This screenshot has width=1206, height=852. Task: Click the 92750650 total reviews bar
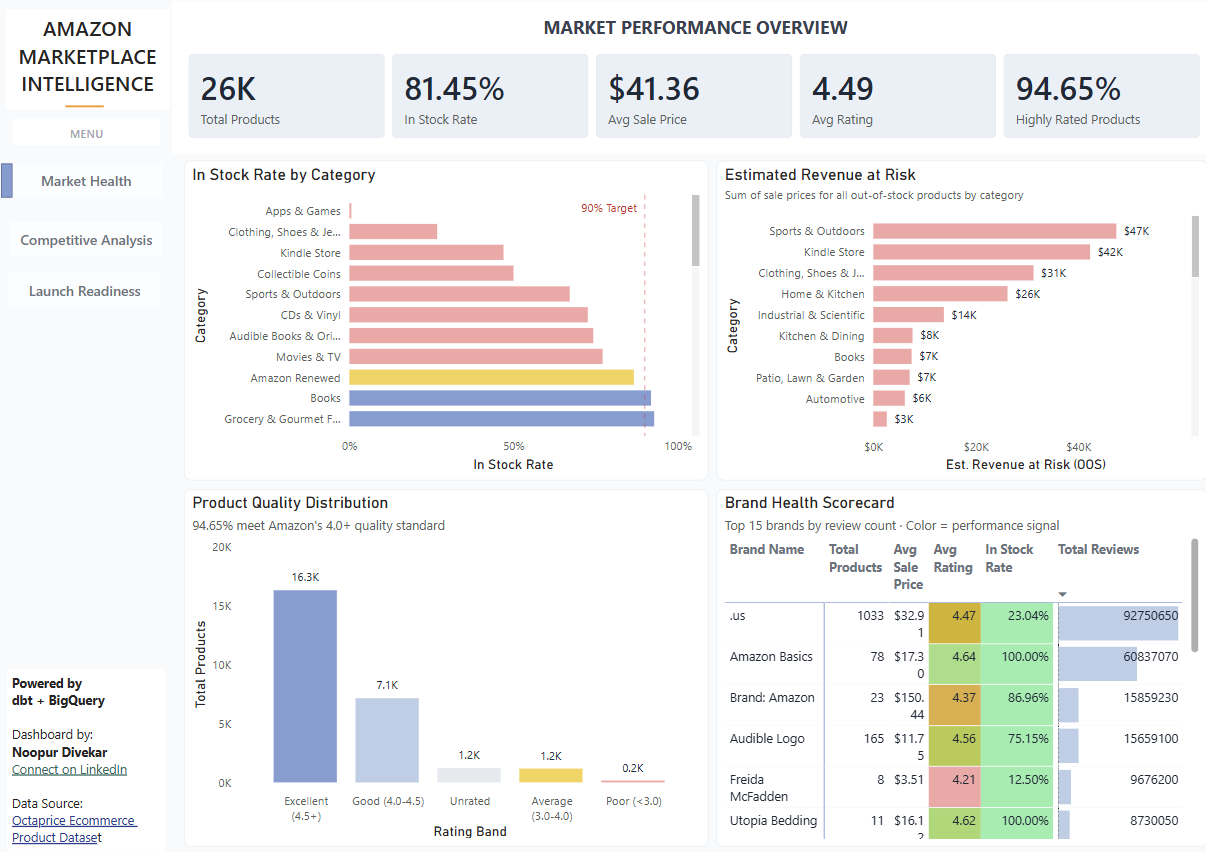pyautogui.click(x=1119, y=623)
